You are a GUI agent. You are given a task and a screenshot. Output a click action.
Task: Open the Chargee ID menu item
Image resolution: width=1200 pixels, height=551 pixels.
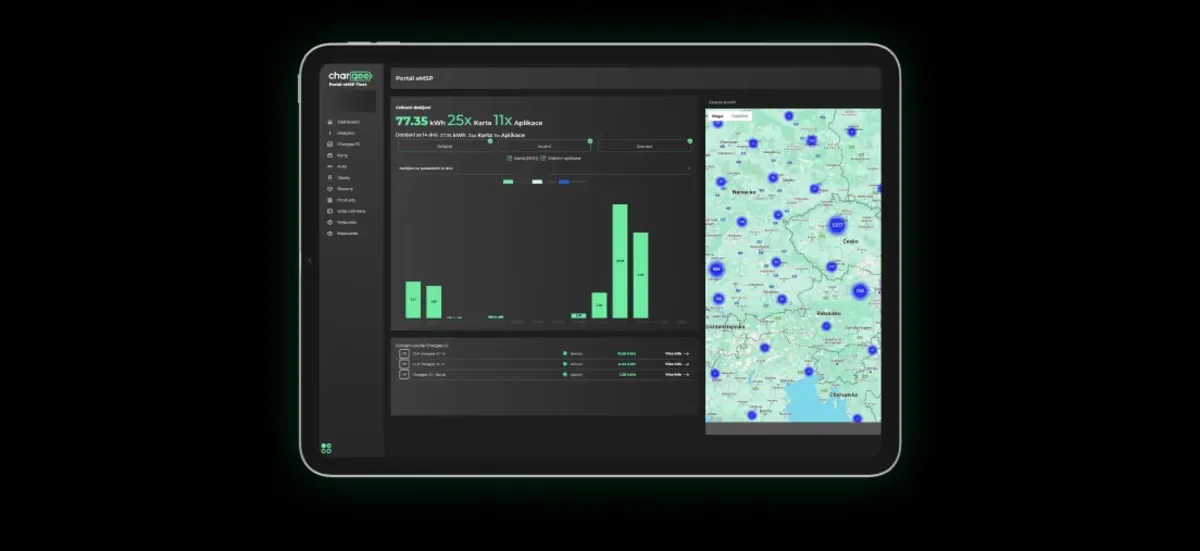(348, 144)
